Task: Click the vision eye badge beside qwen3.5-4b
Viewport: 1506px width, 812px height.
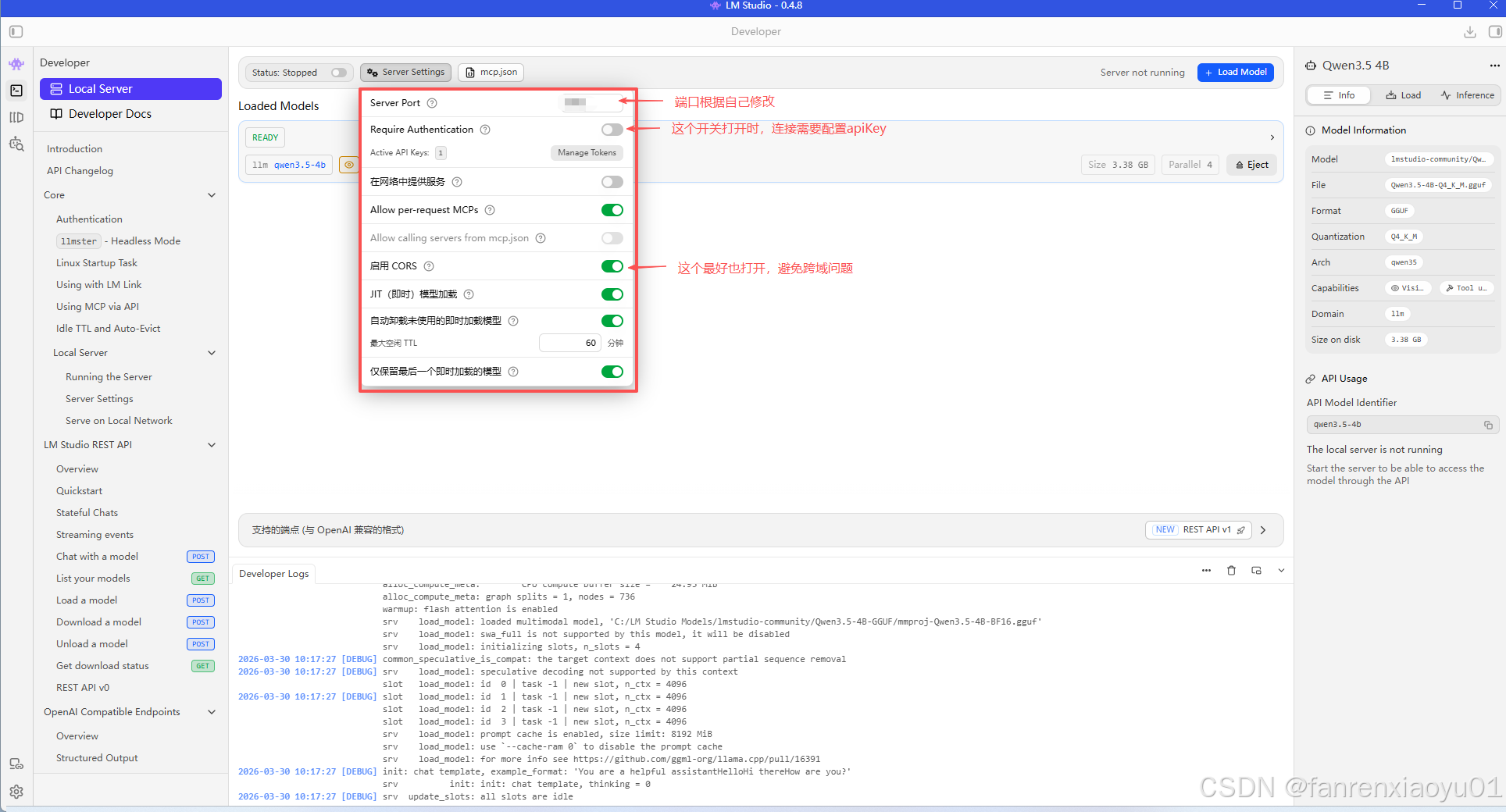Action: click(348, 165)
